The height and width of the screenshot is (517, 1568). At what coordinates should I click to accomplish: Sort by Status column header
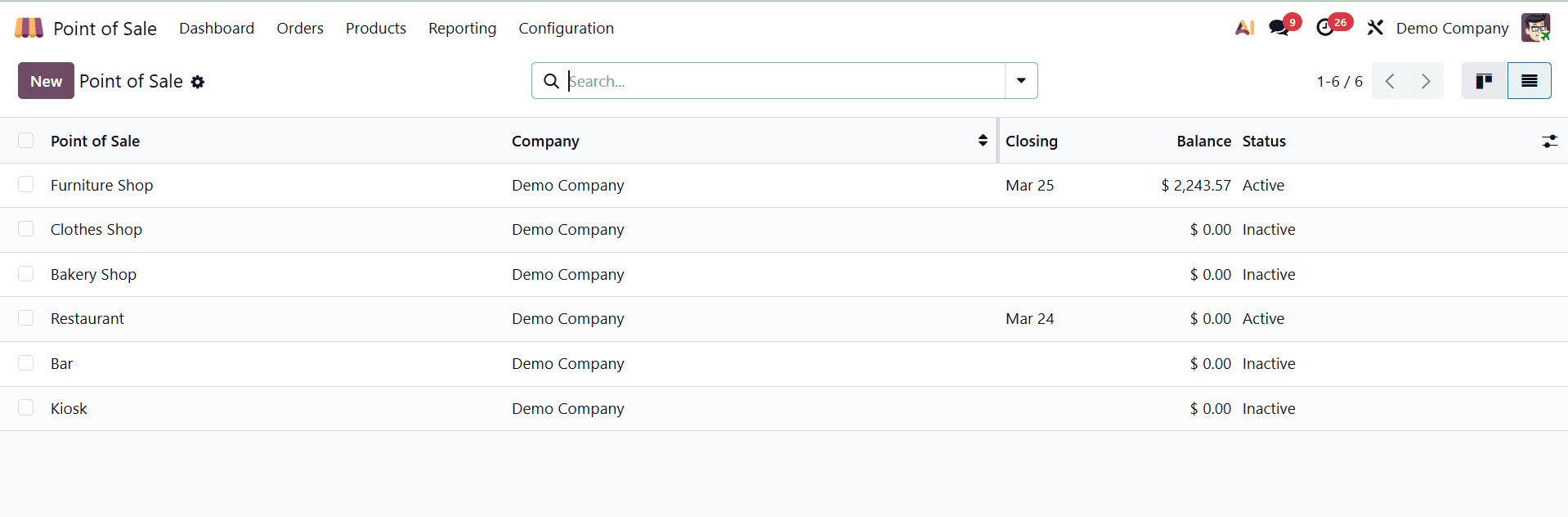coord(1264,141)
